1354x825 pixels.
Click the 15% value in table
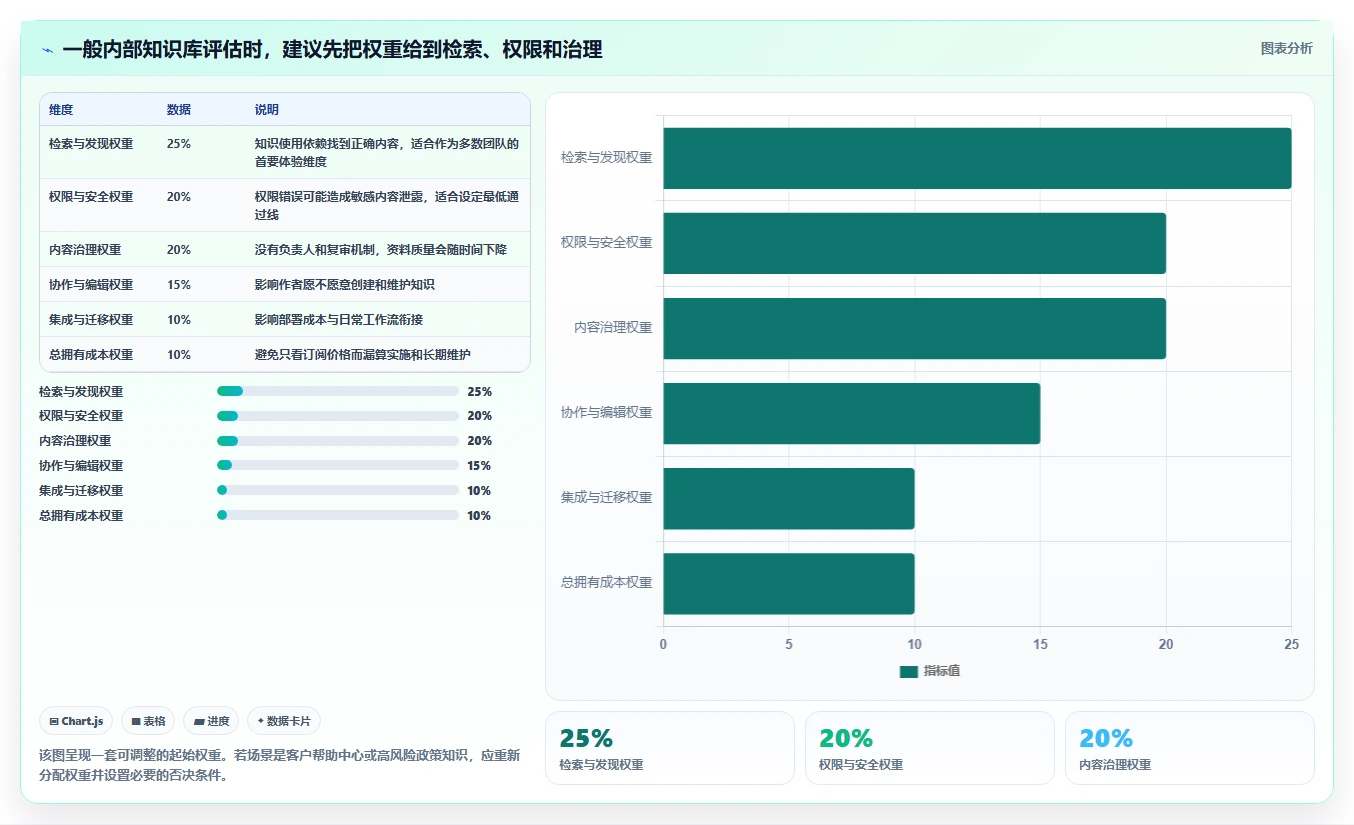[179, 285]
